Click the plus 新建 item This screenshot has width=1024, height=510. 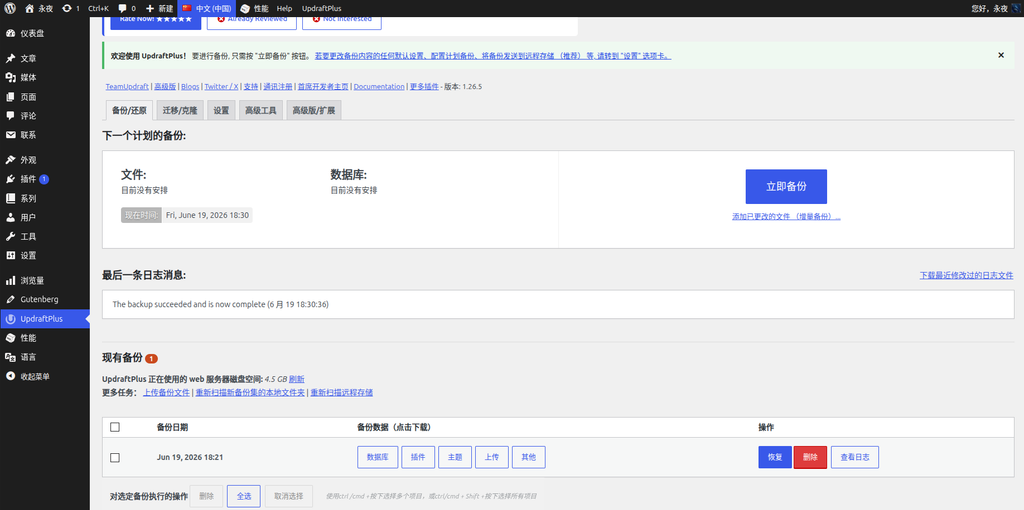pyautogui.click(x=159, y=8)
